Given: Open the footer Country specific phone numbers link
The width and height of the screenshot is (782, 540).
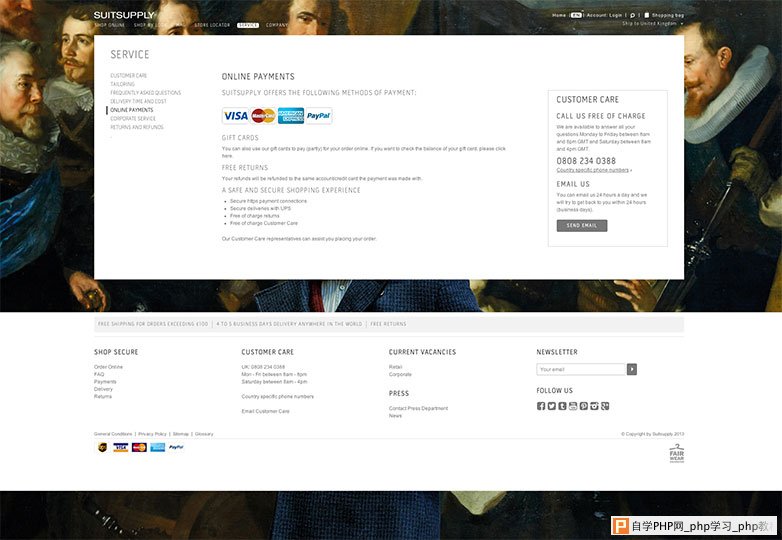Looking at the screenshot, I should [277, 396].
